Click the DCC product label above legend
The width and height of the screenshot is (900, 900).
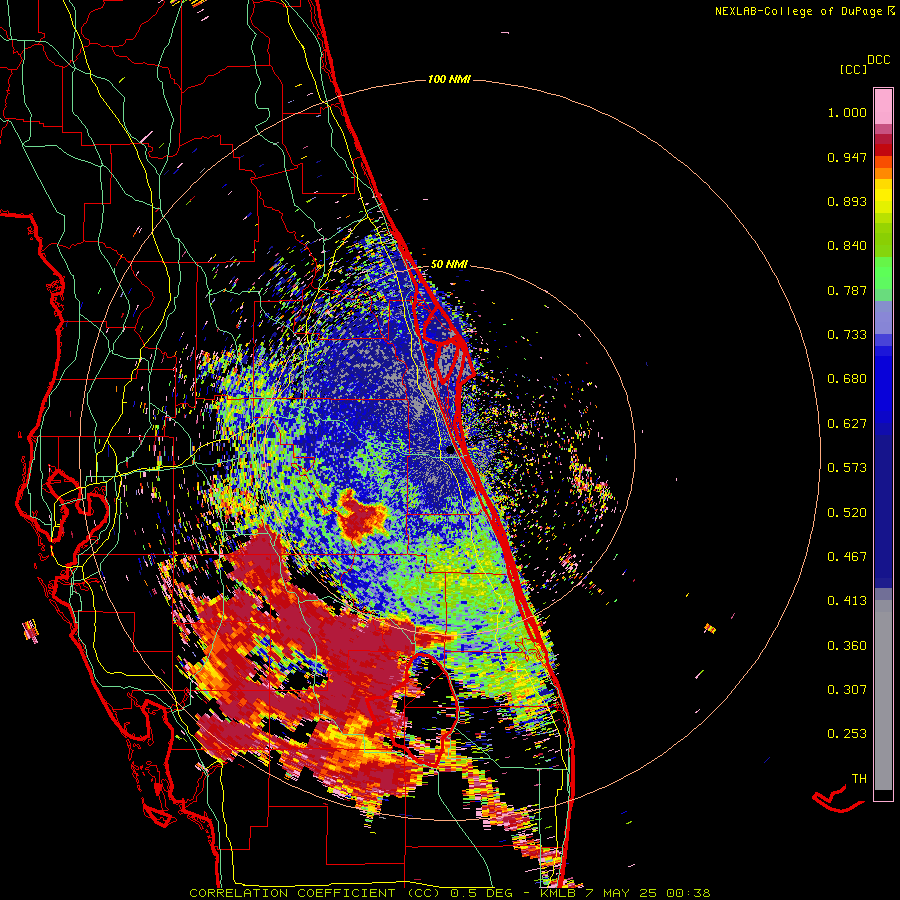tap(878, 60)
